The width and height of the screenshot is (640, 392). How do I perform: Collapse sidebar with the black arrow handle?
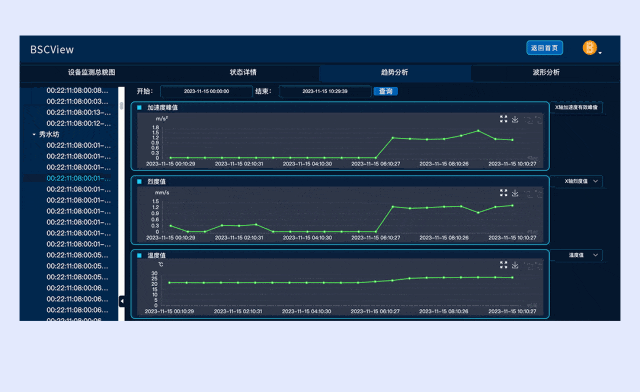(122, 301)
